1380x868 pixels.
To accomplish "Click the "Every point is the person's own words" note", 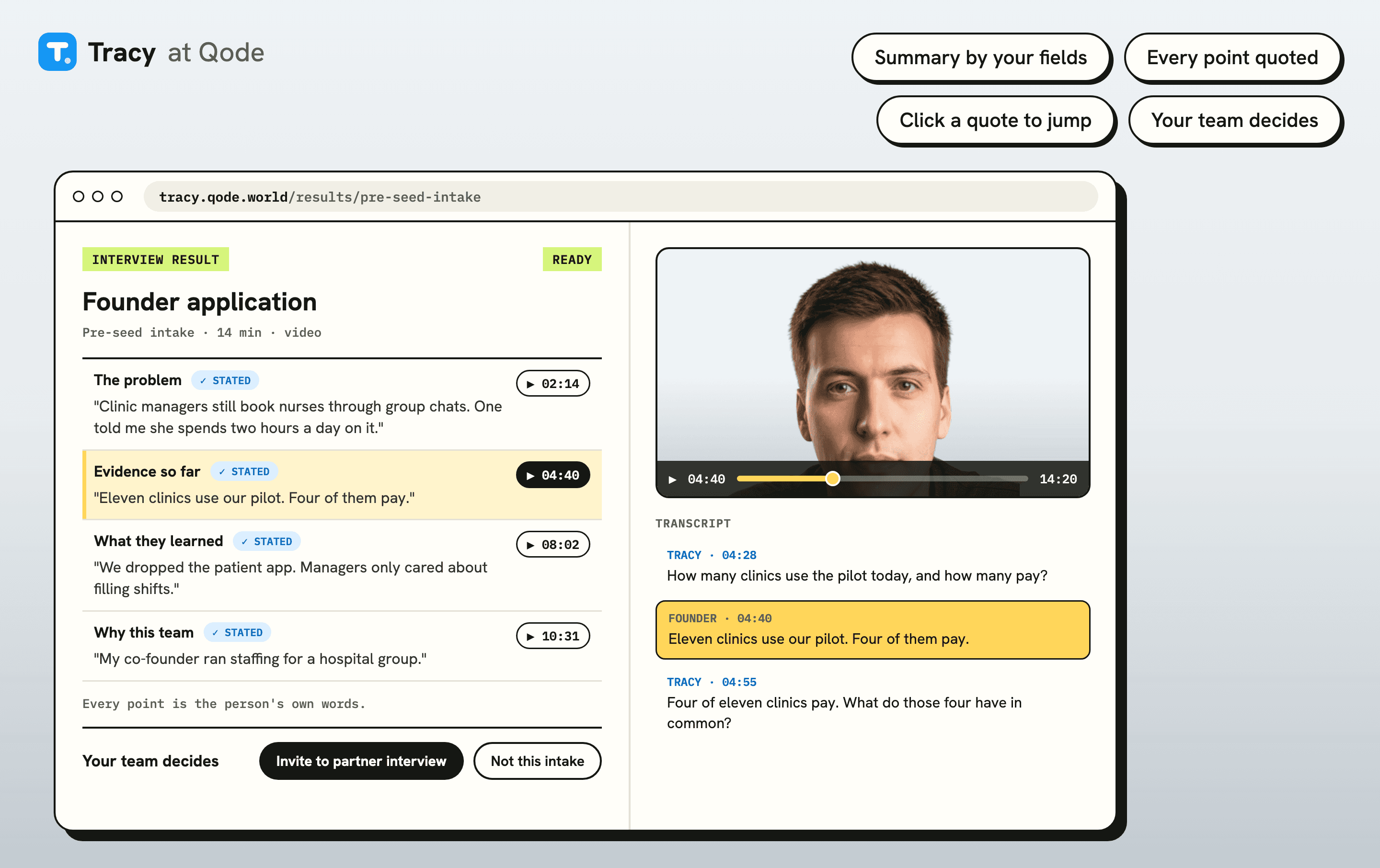I will [x=223, y=704].
